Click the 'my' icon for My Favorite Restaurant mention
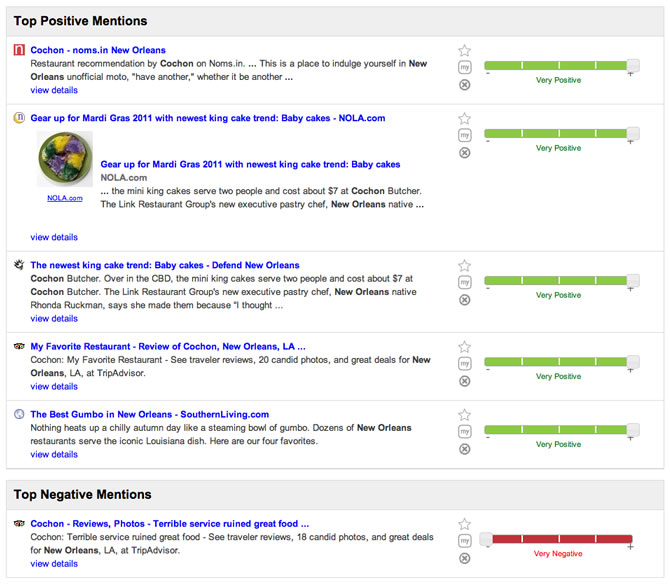Screen dimensions: 670x584 [464, 363]
